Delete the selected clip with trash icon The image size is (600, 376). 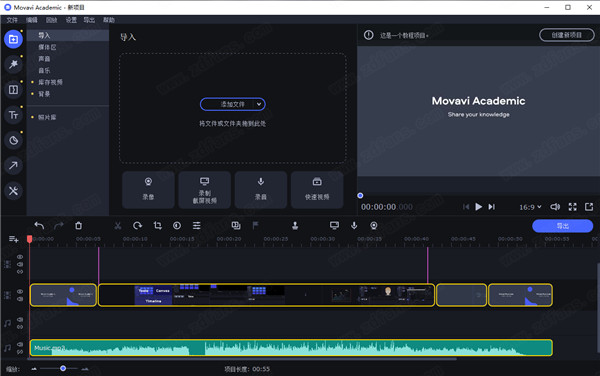coord(78,226)
